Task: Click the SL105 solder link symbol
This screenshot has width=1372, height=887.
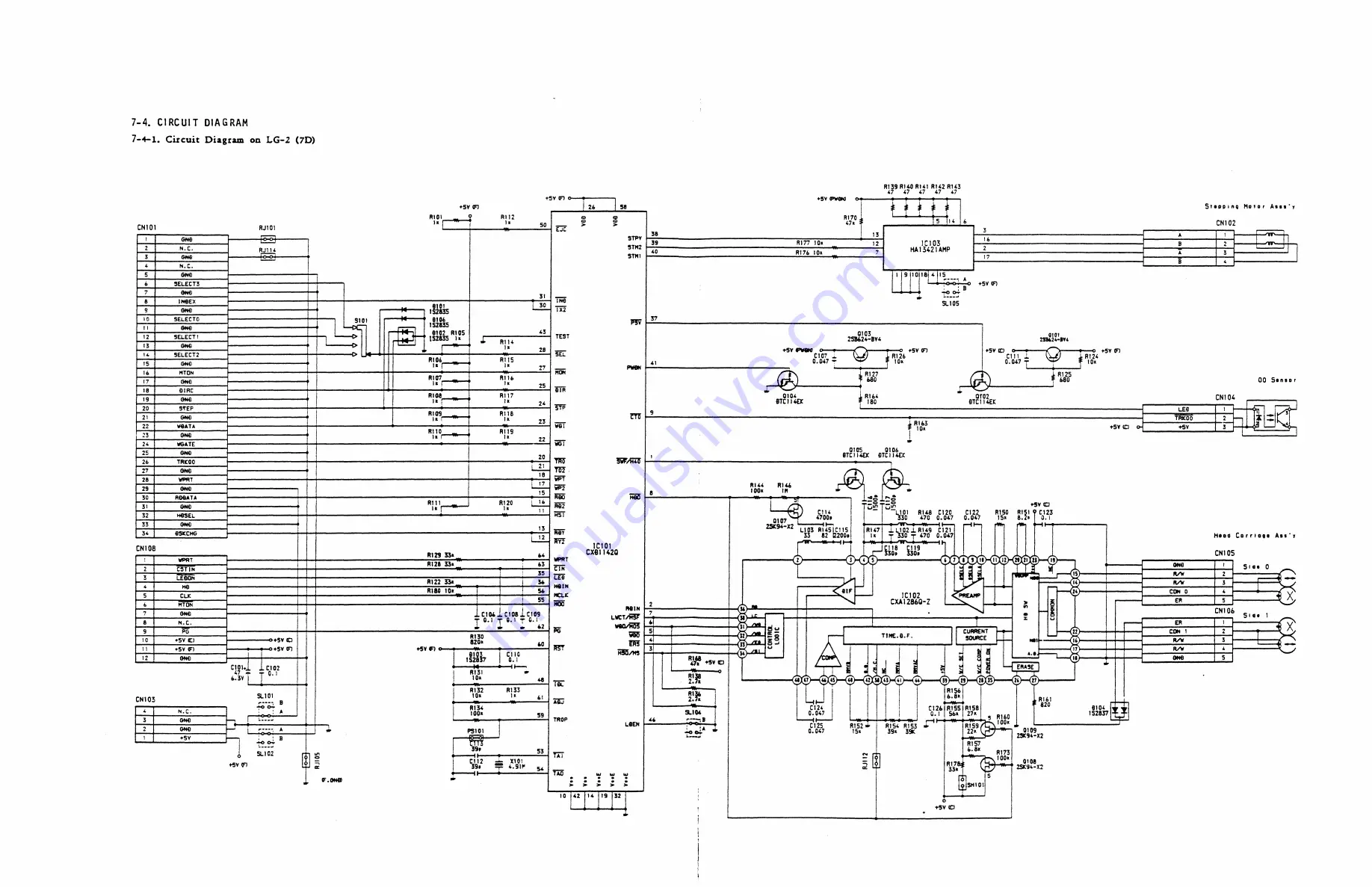Action: click(951, 287)
